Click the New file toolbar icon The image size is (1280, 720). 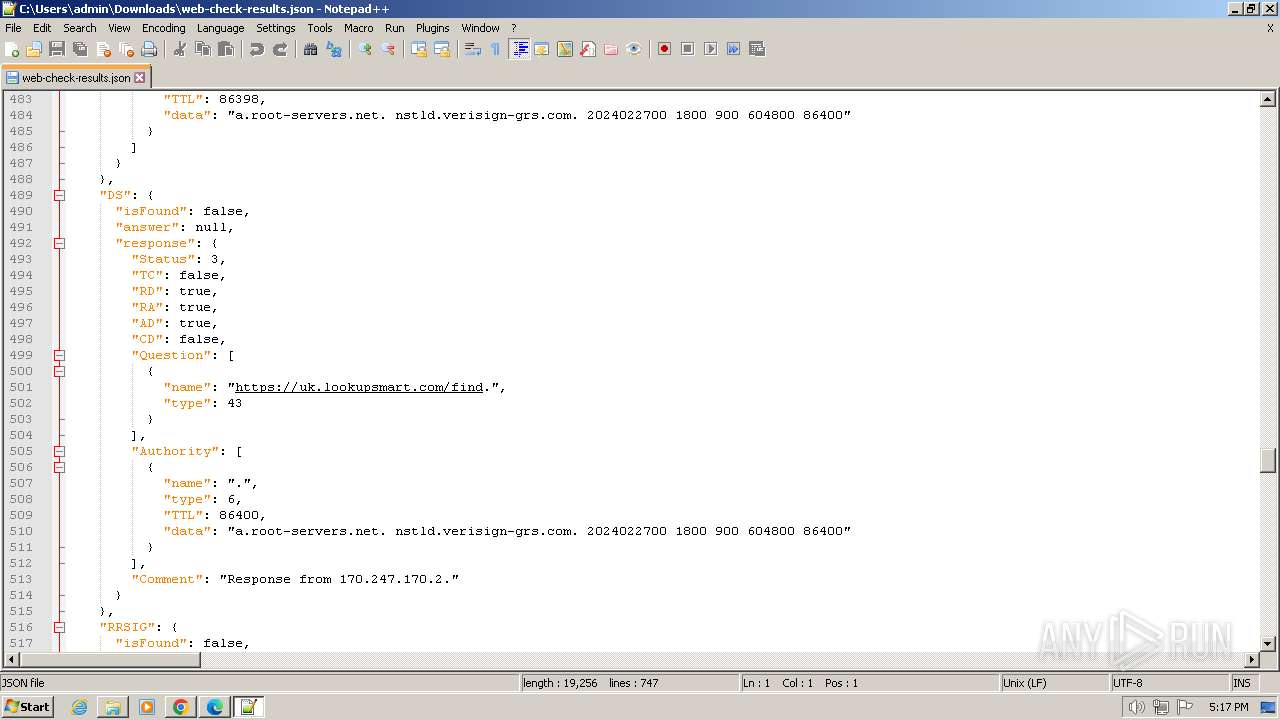(x=13, y=49)
